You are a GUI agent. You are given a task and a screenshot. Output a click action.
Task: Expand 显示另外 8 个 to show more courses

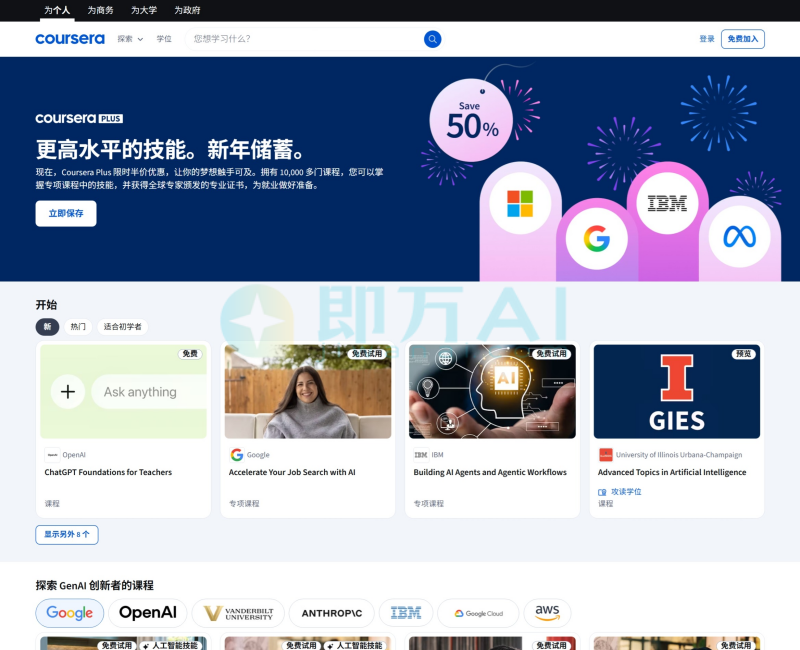[66, 534]
